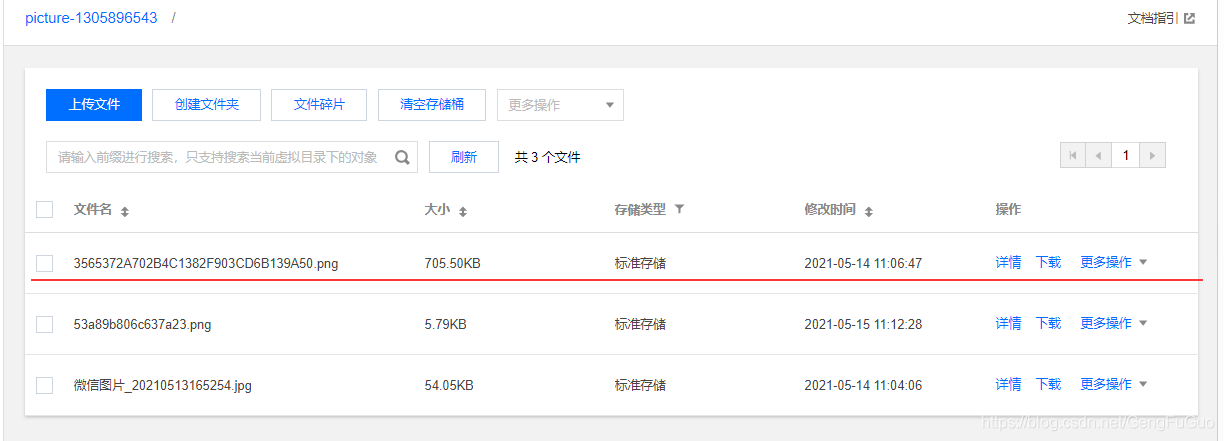This screenshot has height=441, width=1224.
Task: Click the 上传文件 upload button
Action: pyautogui.click(x=94, y=105)
